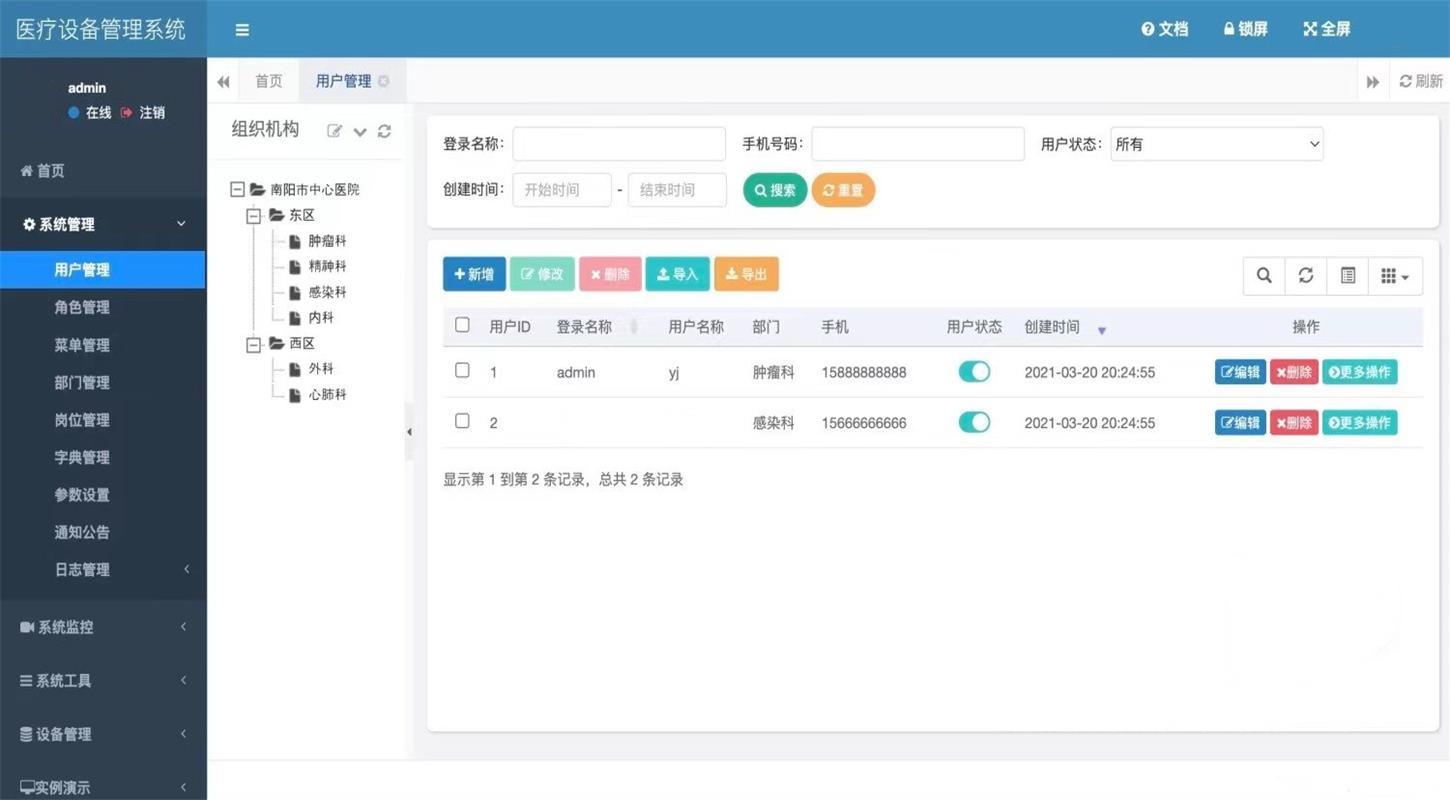Toggle card view icon in table toolbar
The image size is (1450, 800).
coord(1348,276)
